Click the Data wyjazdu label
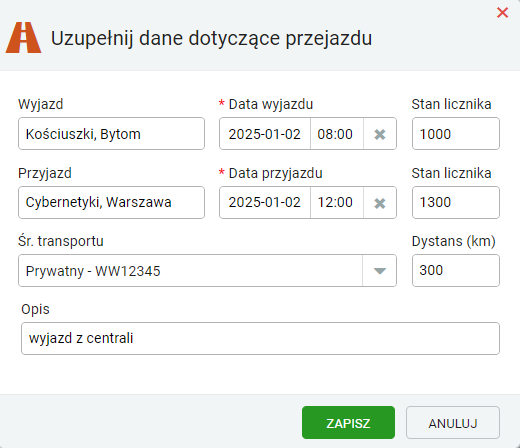The height and width of the screenshot is (448, 520). point(271,104)
